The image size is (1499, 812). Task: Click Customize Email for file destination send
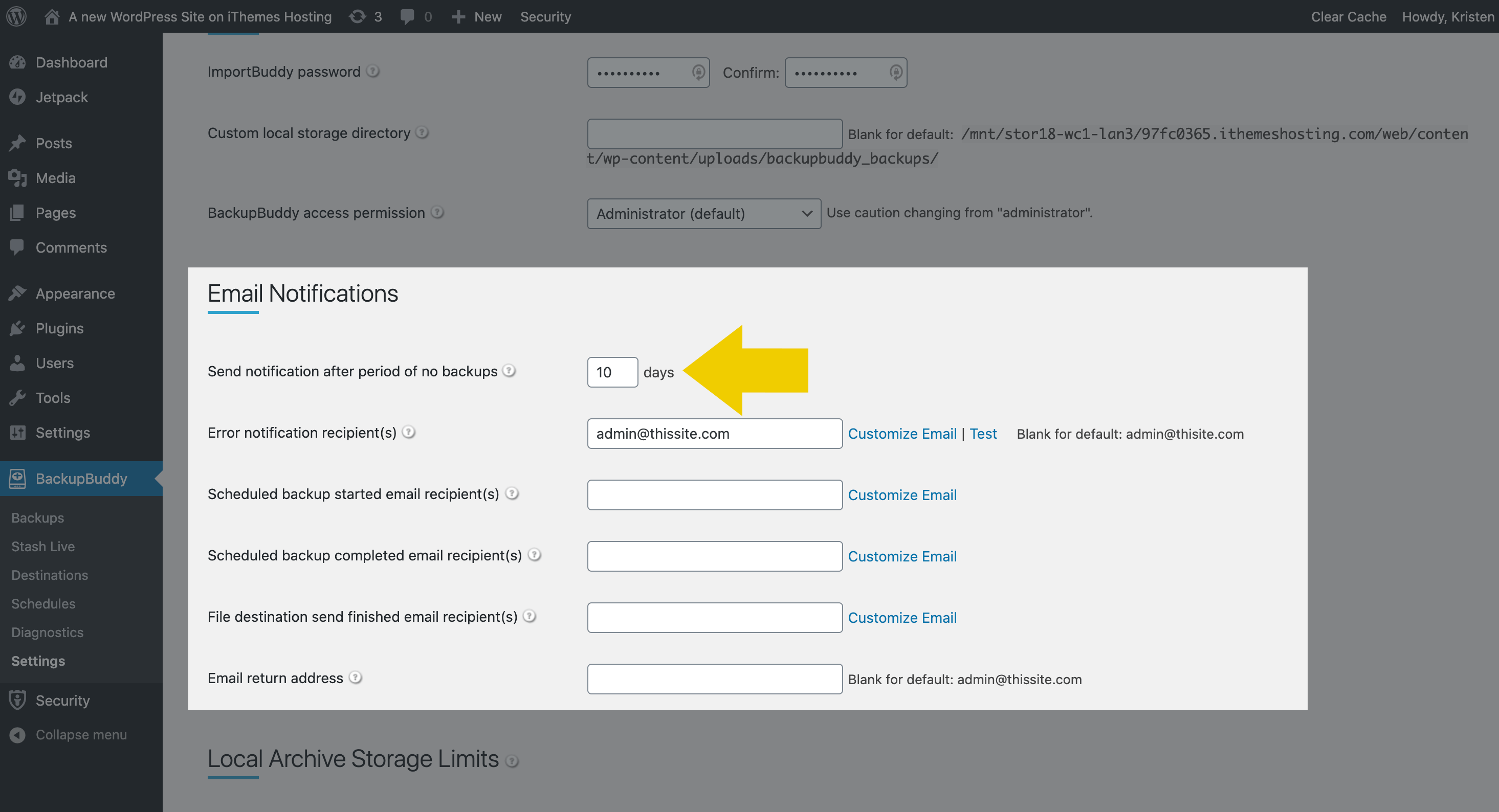(x=902, y=618)
